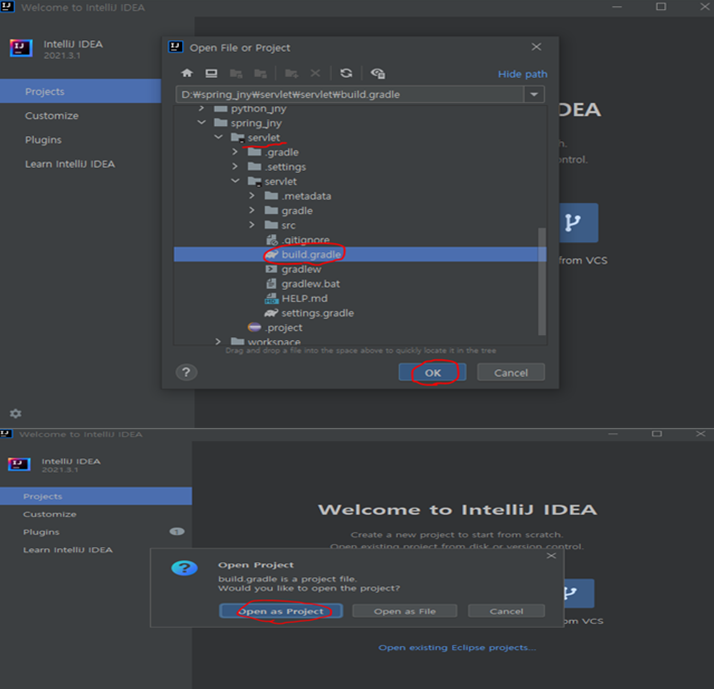Expand the workspace folder

tap(218, 342)
